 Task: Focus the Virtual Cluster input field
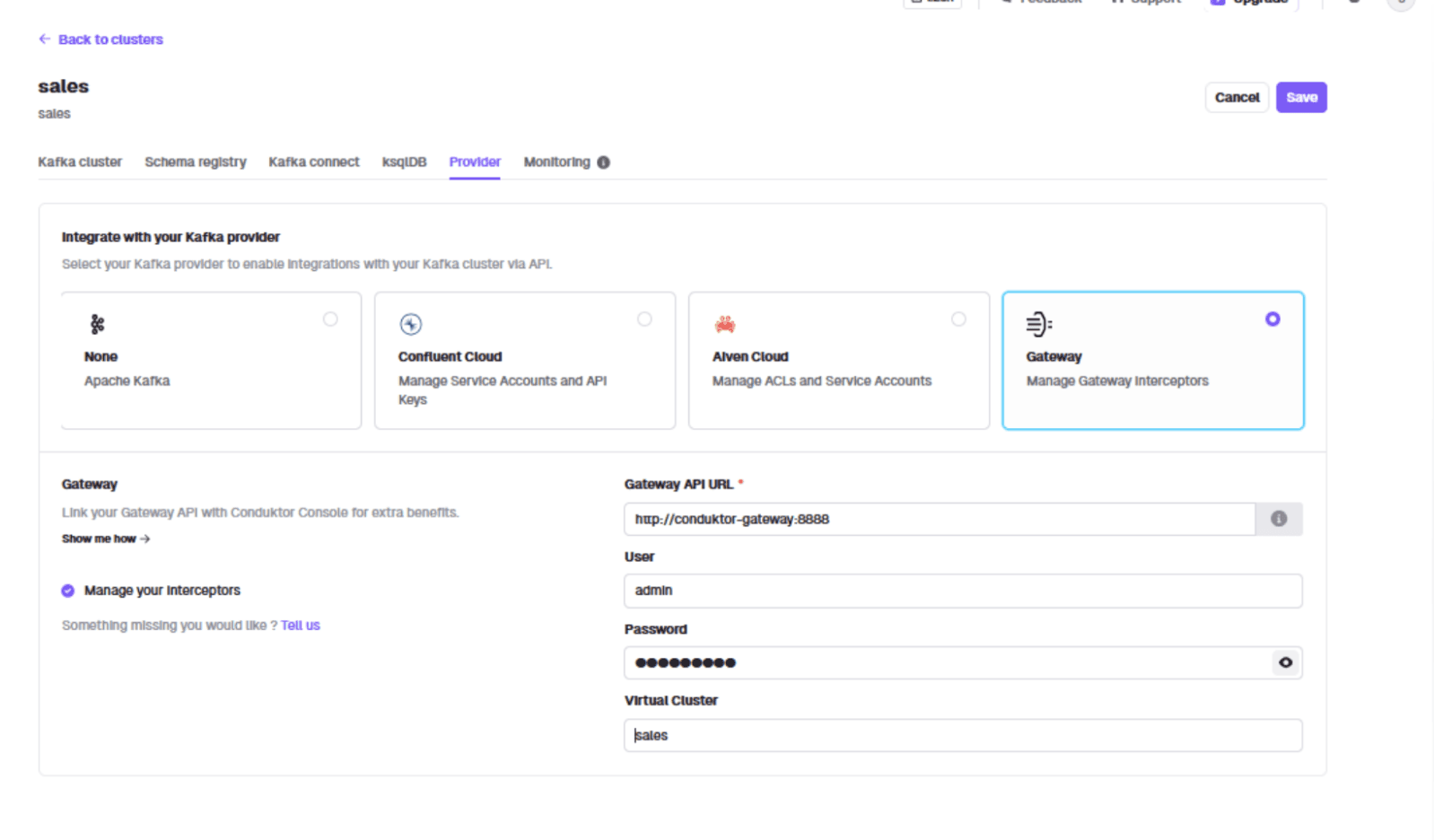962,735
